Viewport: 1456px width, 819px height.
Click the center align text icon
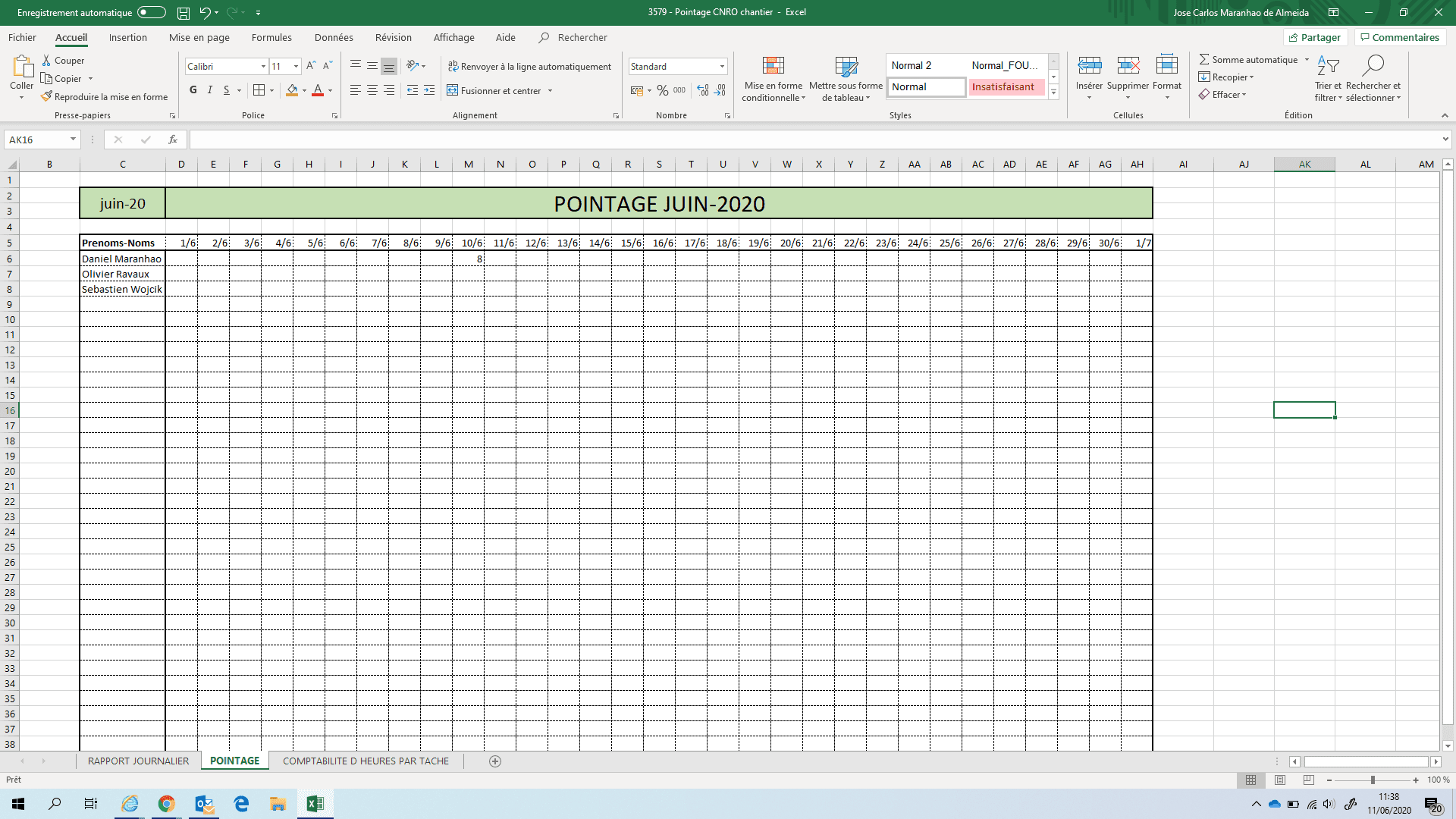coord(372,90)
